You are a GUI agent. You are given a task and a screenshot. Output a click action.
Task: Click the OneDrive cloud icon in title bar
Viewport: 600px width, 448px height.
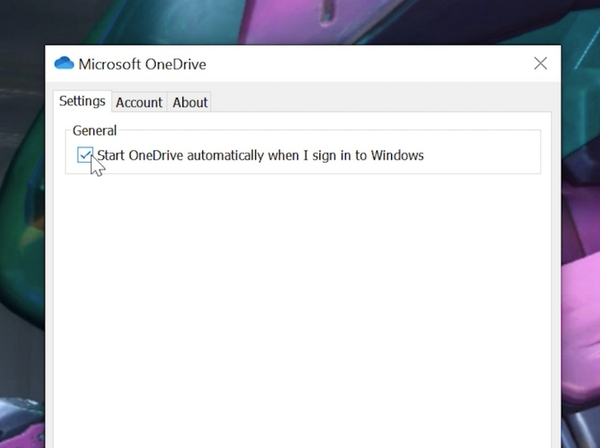pos(64,64)
